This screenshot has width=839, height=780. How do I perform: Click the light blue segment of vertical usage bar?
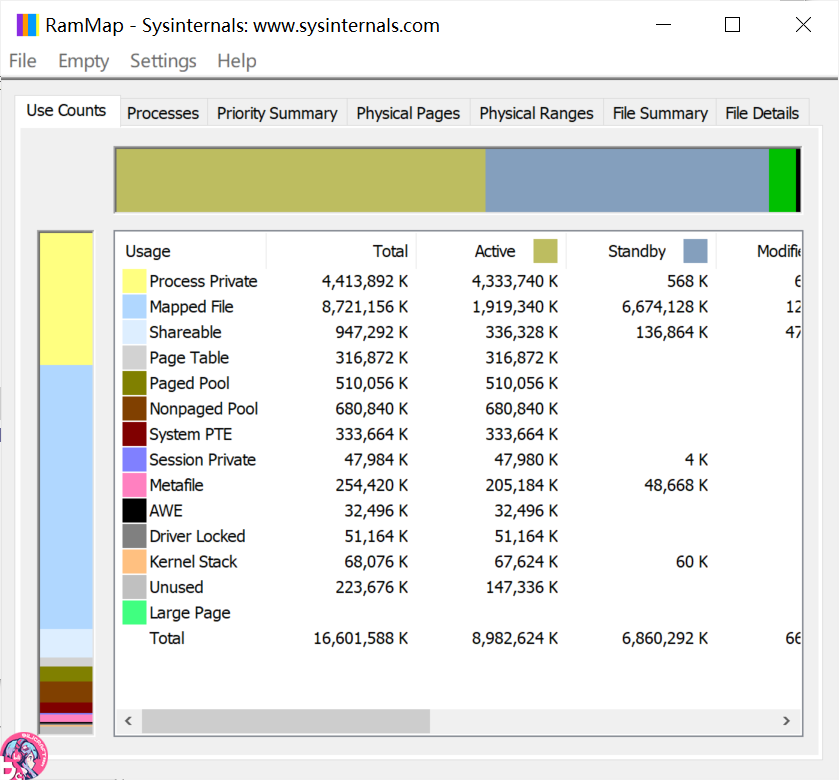66,497
